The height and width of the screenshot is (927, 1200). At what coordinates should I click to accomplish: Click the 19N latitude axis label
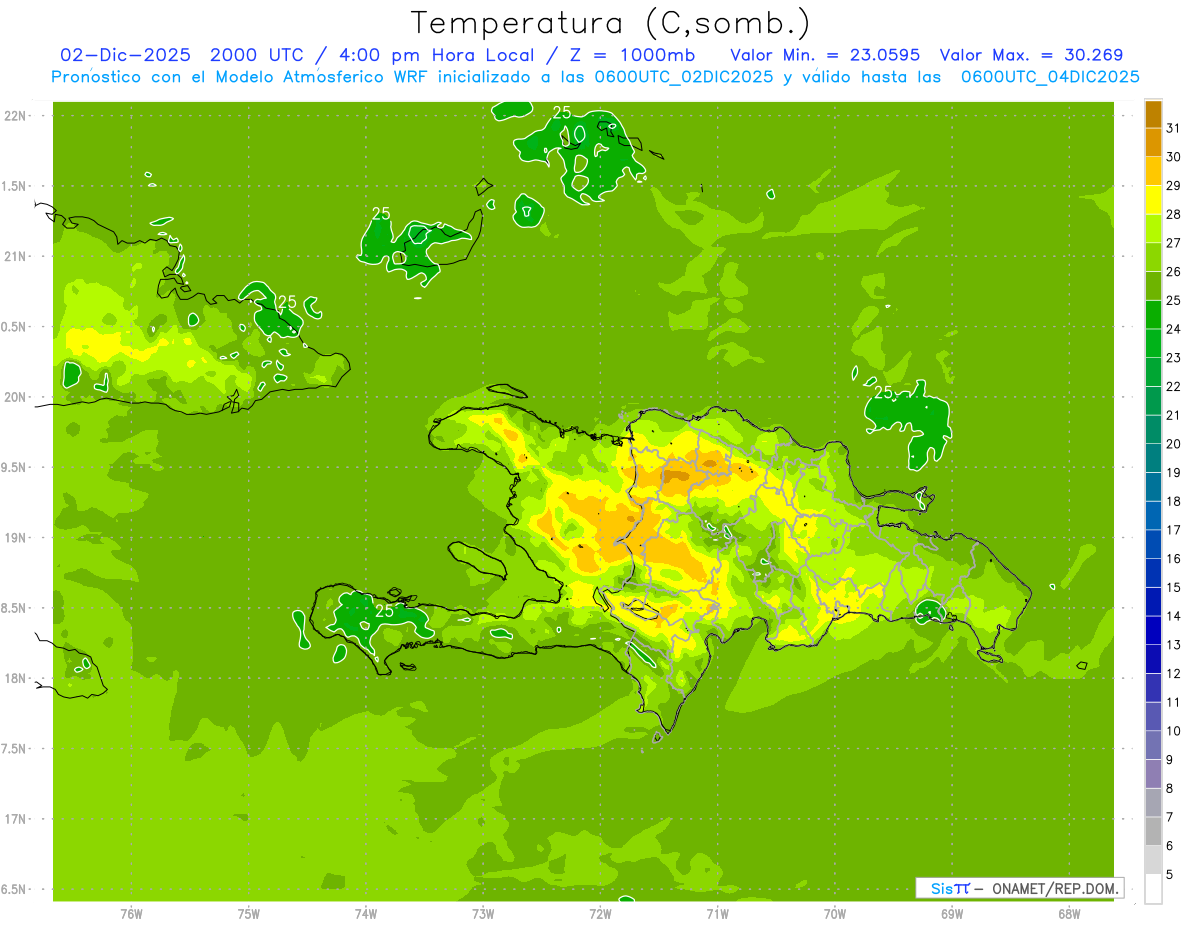[x=16, y=538]
